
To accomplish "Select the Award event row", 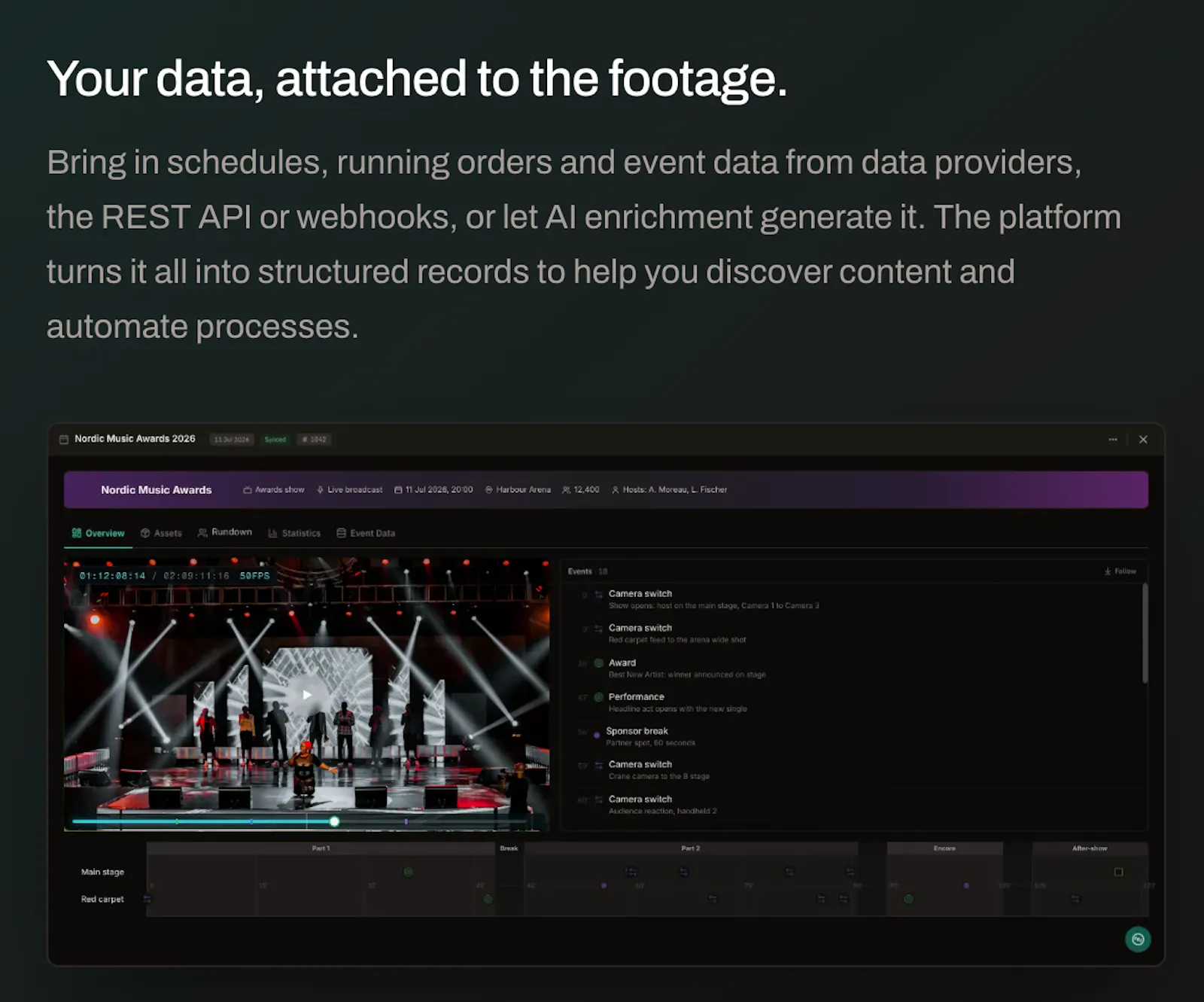I will coord(854,669).
